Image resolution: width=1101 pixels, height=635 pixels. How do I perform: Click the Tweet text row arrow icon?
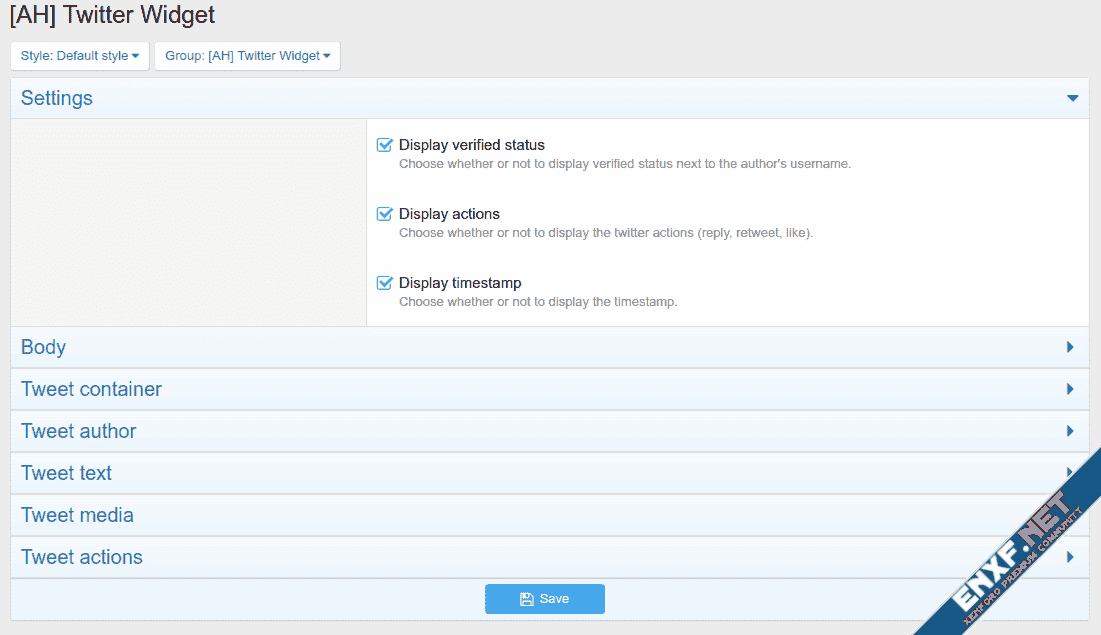pyautogui.click(x=1069, y=472)
